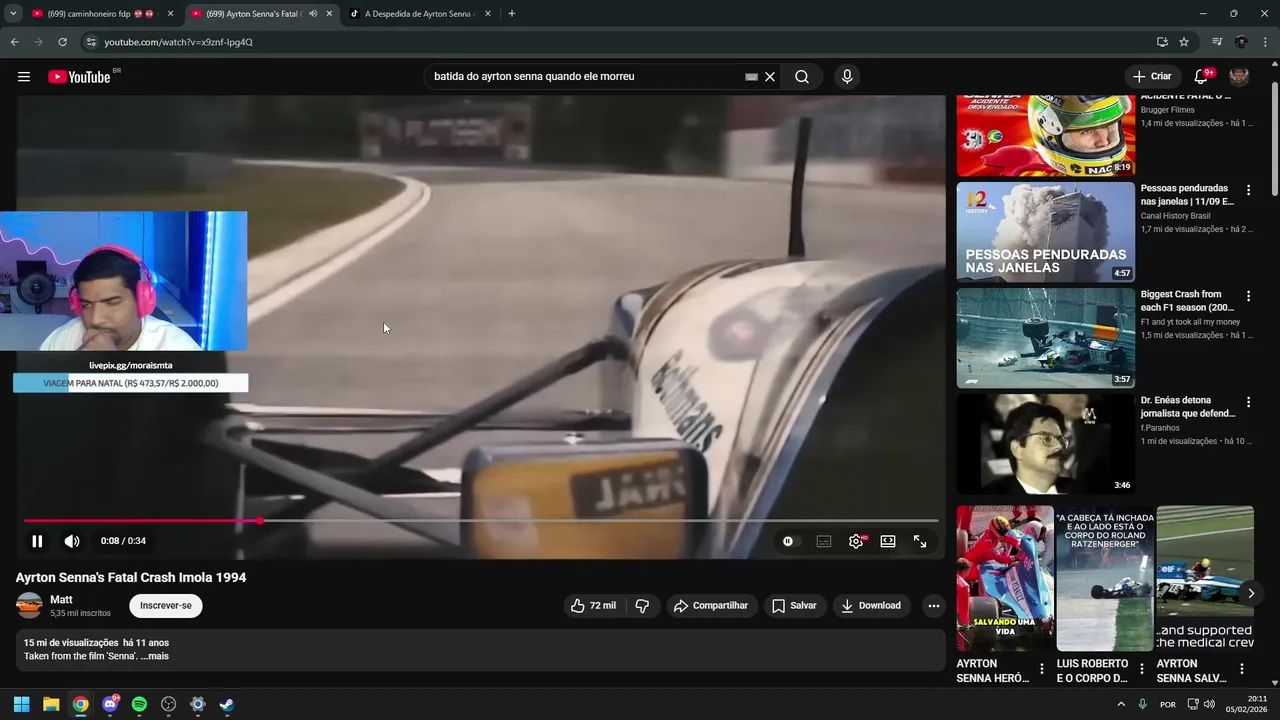This screenshot has width=1280, height=720.
Task: Start voice search with microphone
Action: [847, 76]
